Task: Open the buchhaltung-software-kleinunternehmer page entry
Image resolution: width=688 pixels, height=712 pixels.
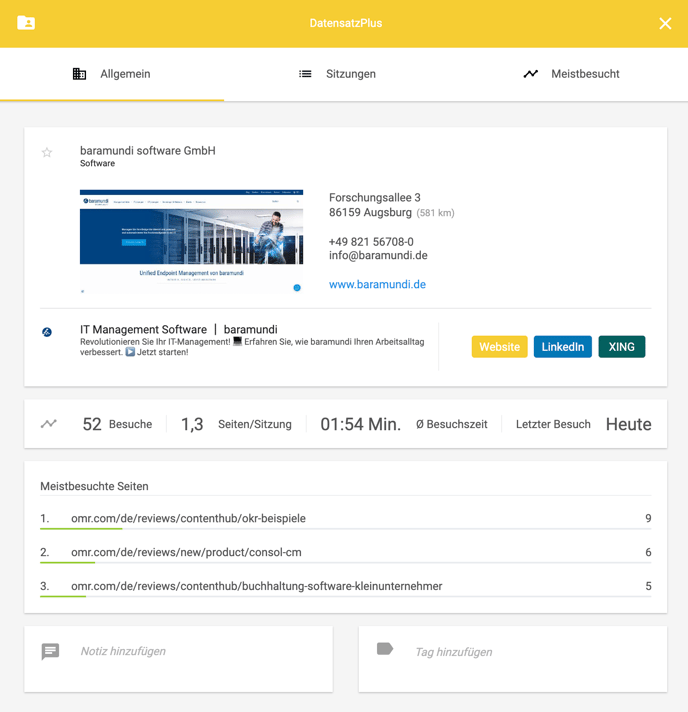Action: (x=346, y=586)
